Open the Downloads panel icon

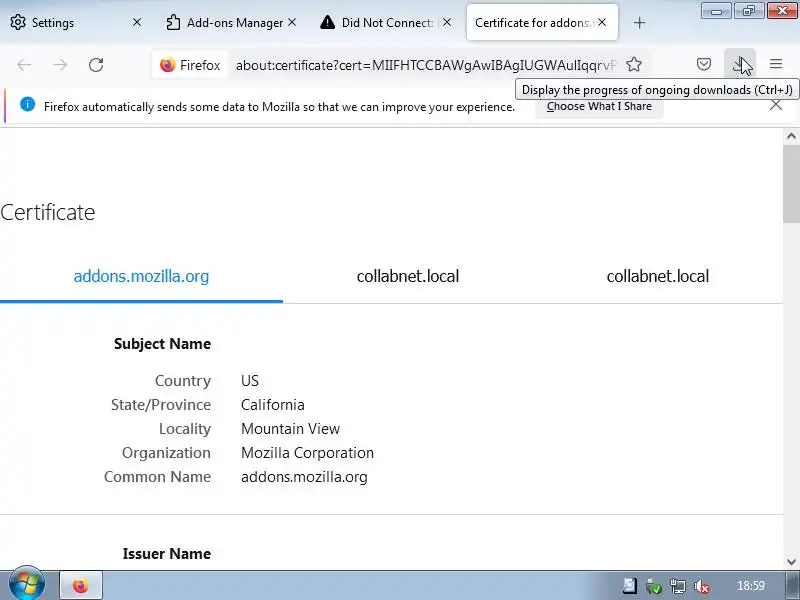[739, 64]
